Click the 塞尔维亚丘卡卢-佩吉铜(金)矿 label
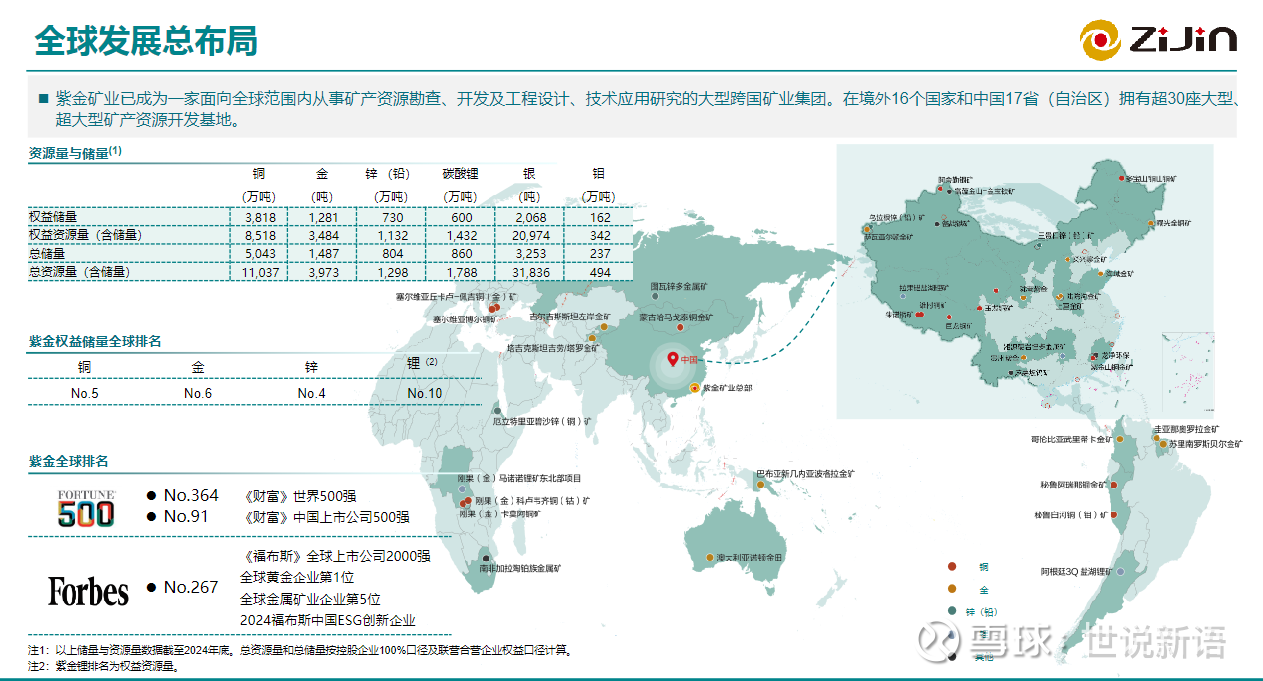 coord(455,298)
